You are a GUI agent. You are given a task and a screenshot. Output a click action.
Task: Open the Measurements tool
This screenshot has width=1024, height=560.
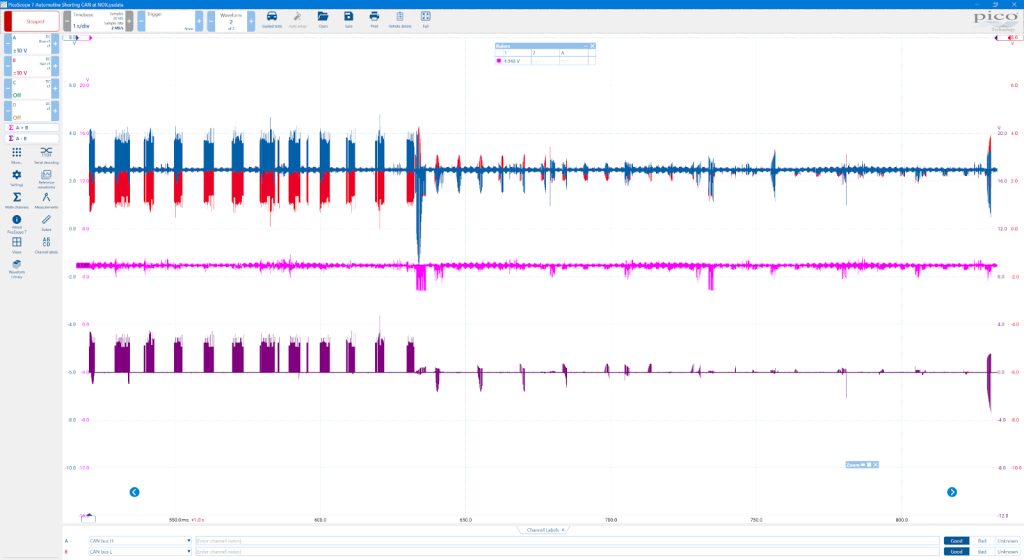click(46, 200)
